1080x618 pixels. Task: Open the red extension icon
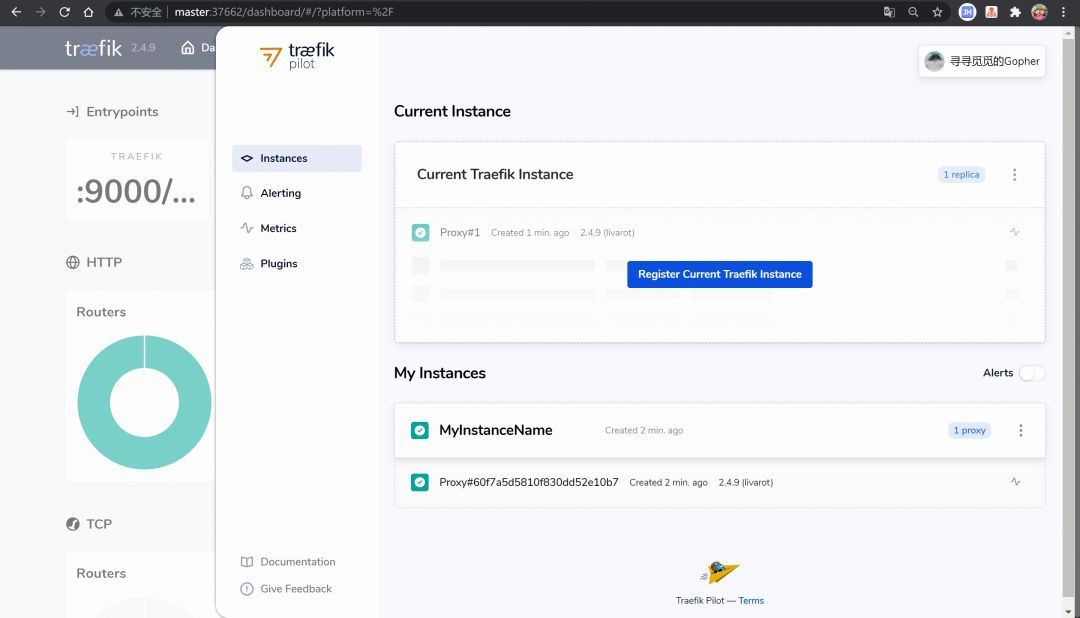point(991,12)
